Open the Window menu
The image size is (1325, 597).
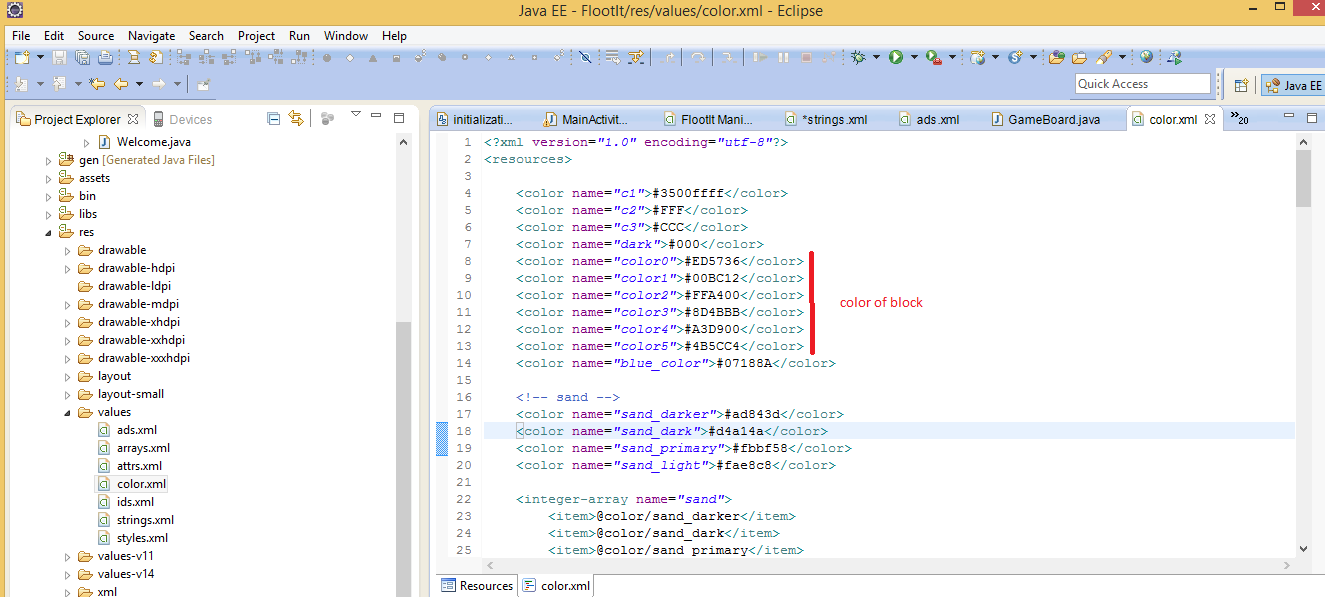tap(346, 35)
